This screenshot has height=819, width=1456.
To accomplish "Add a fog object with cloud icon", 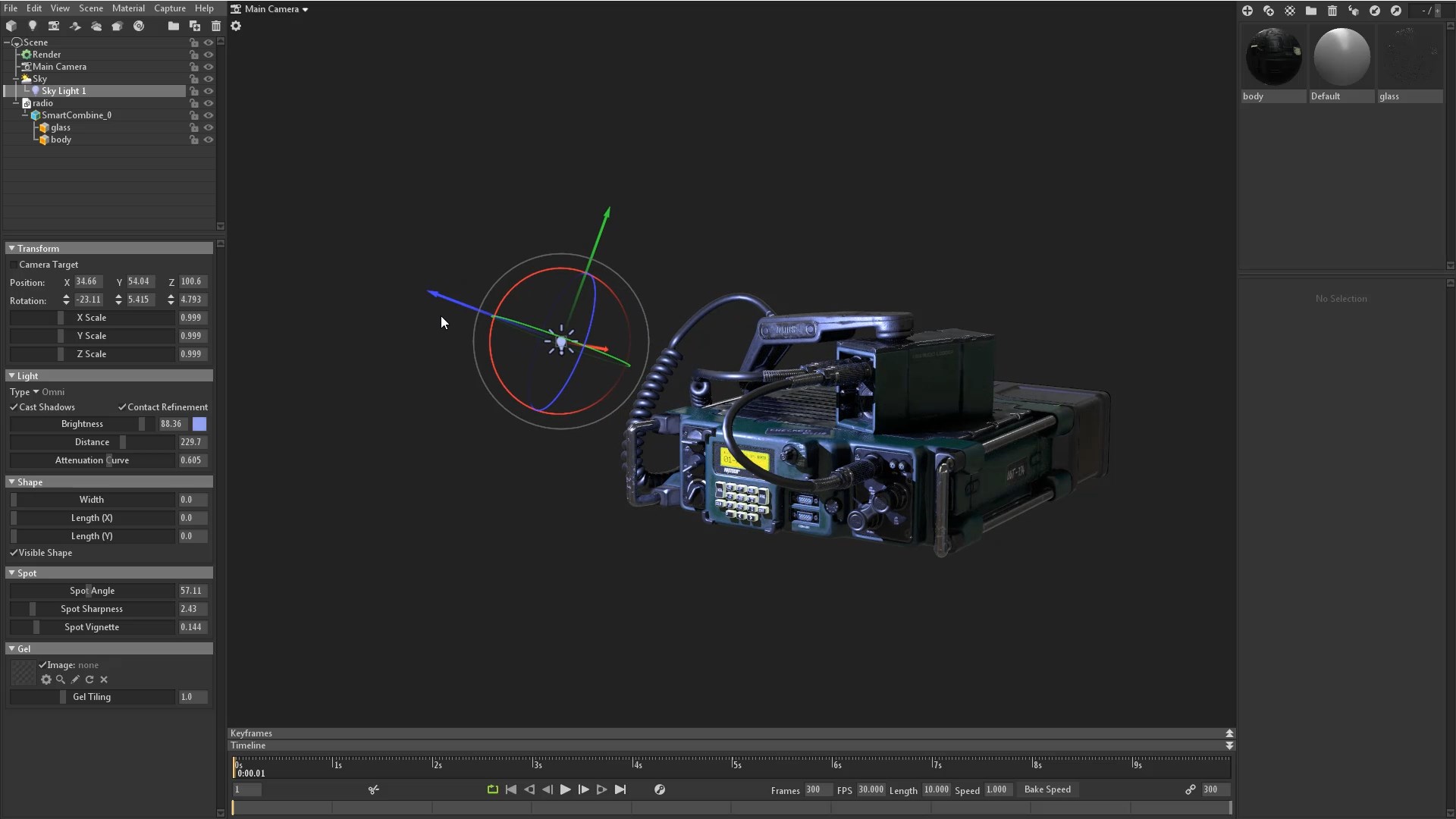I will (96, 26).
